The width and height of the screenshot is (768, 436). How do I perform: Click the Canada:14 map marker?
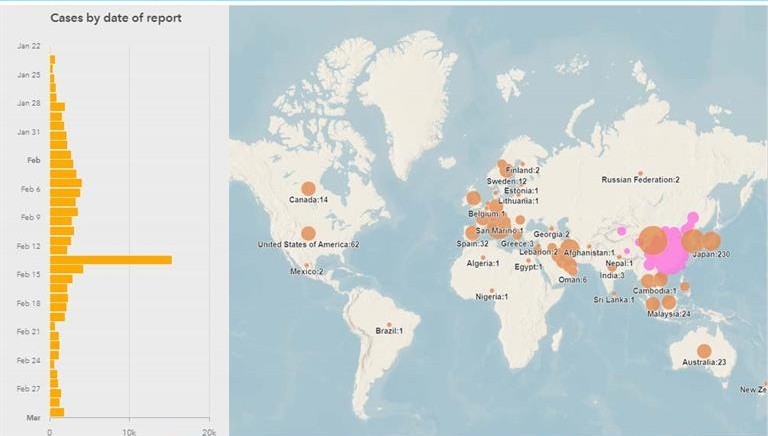[308, 189]
